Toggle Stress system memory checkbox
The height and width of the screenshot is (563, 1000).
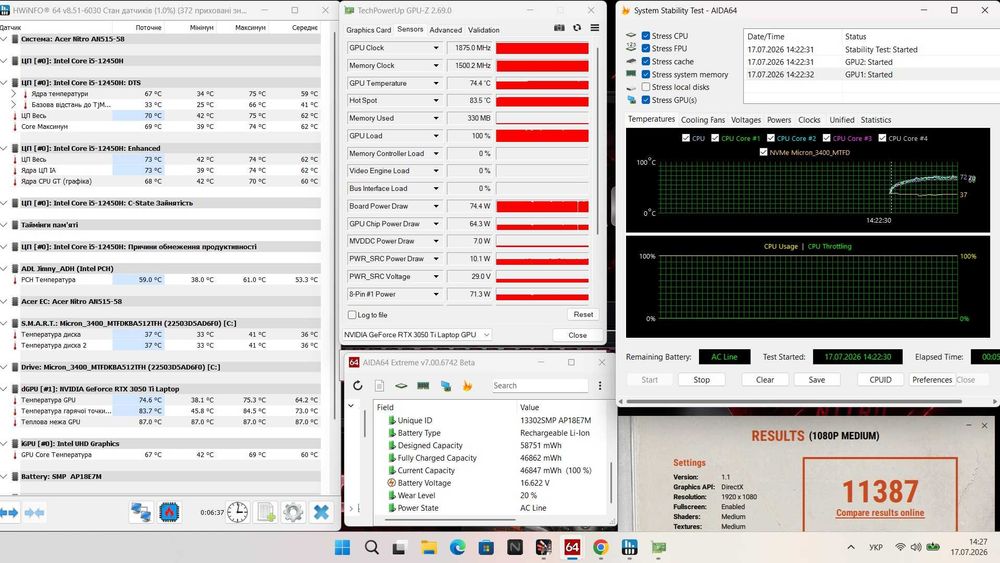tap(646, 75)
